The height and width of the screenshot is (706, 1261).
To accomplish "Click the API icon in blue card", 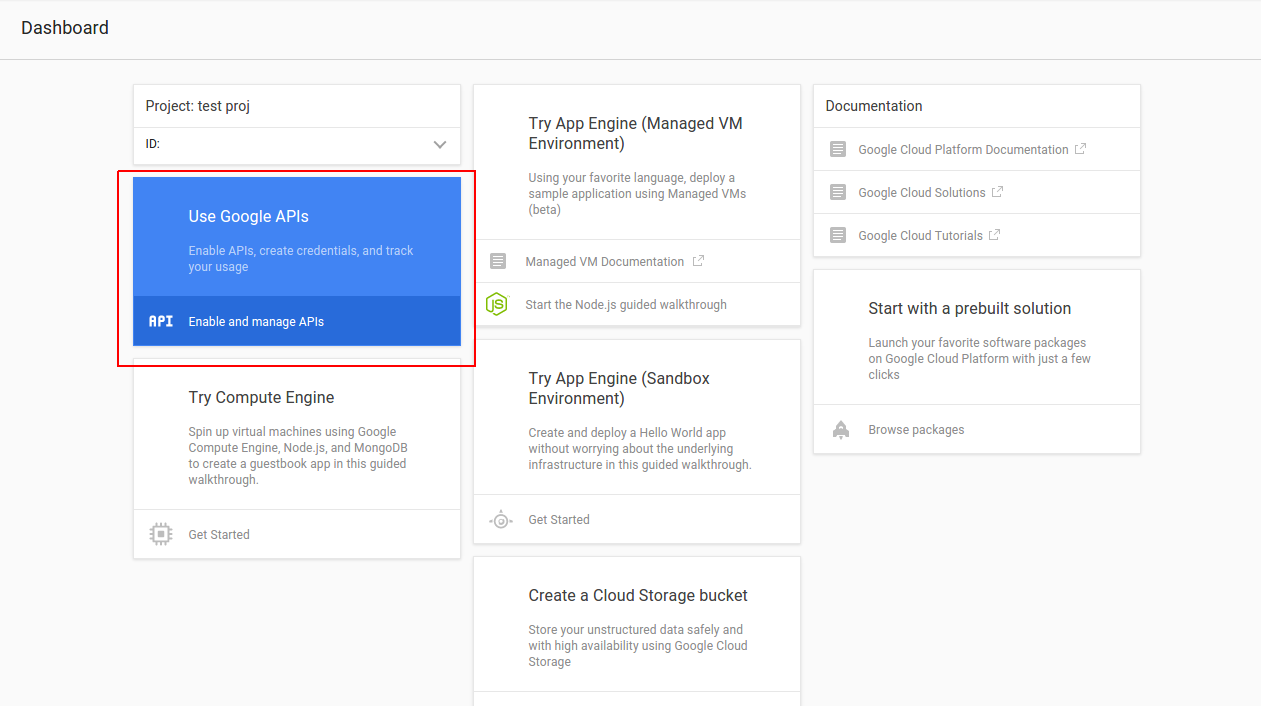I will tap(160, 321).
